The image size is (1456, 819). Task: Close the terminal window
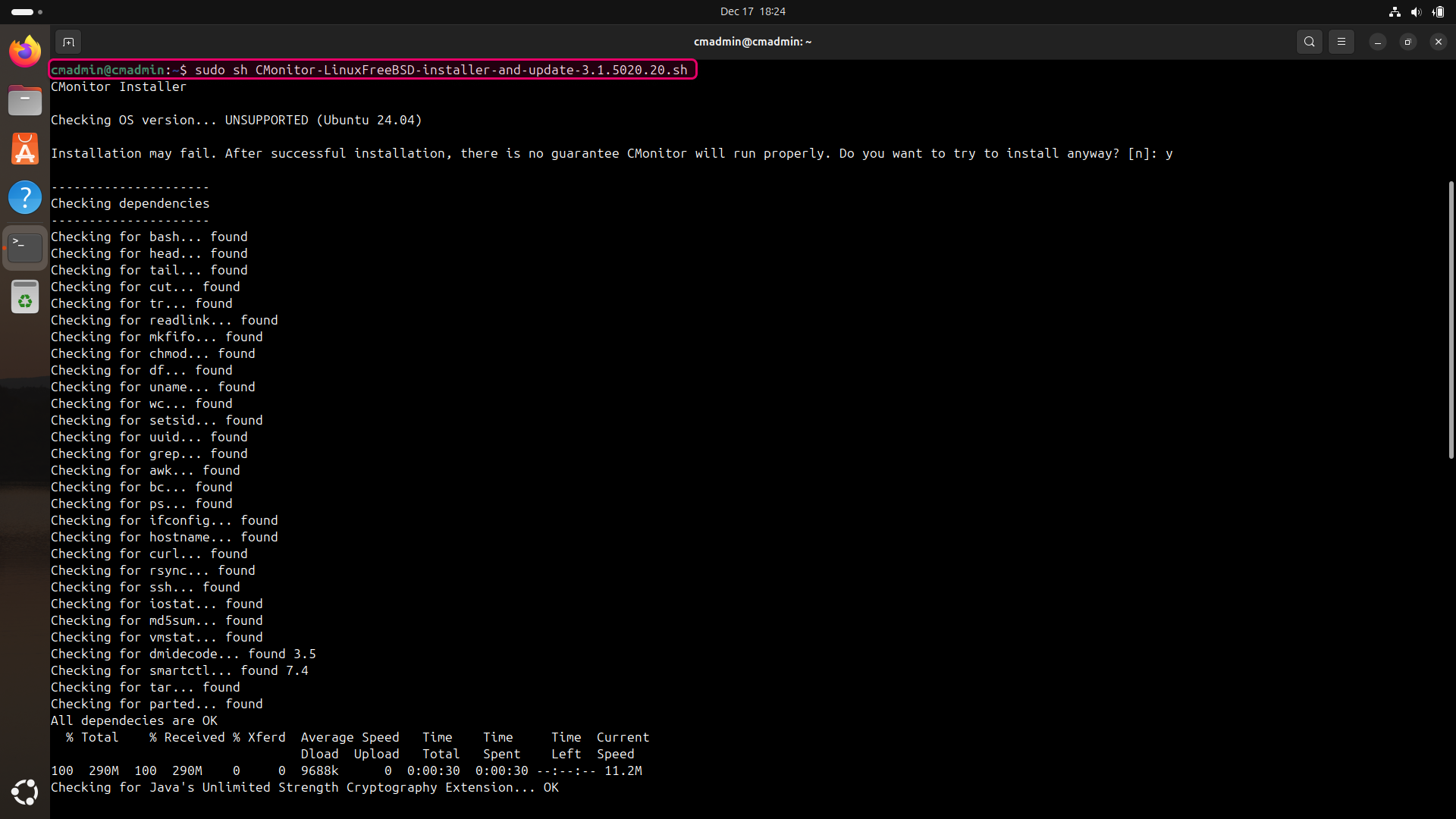click(1439, 42)
